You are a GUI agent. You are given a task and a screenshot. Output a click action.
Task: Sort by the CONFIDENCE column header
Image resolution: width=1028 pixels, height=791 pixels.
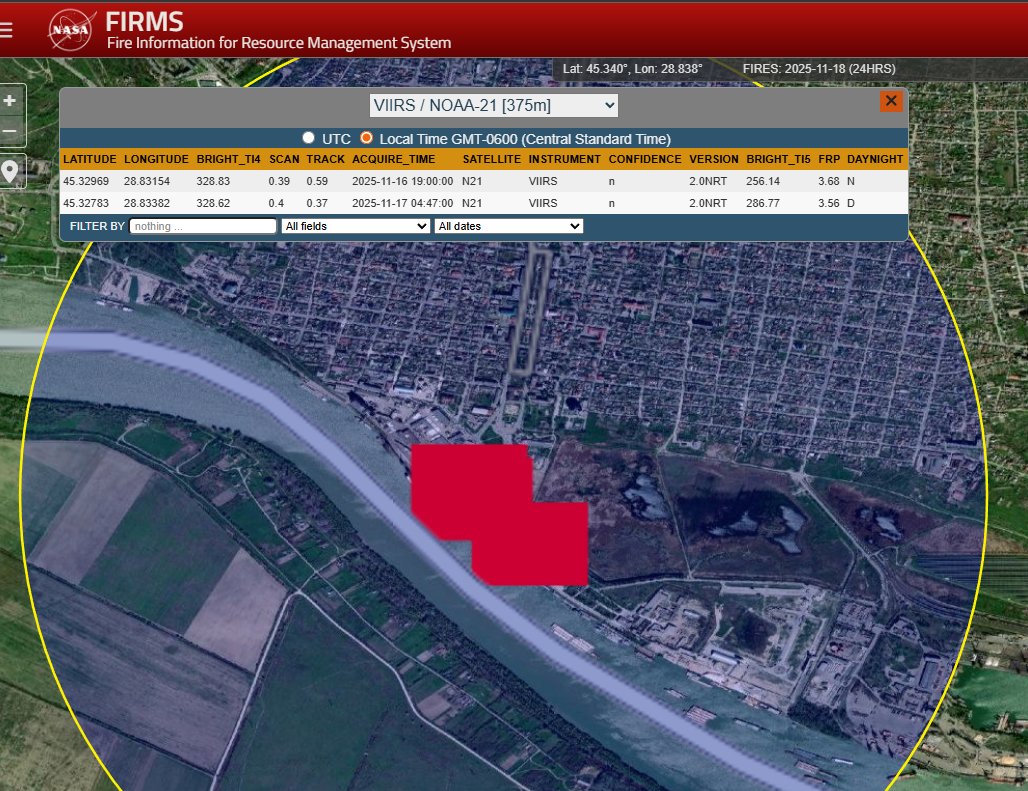[x=645, y=159]
